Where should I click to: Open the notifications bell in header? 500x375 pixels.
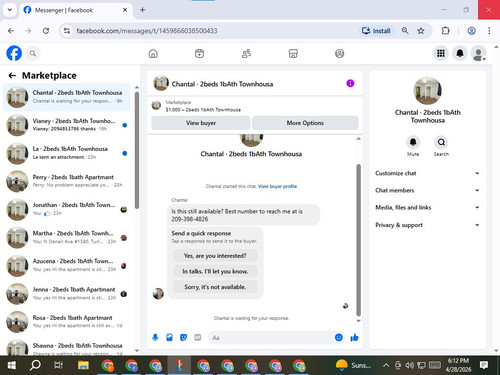point(460,53)
